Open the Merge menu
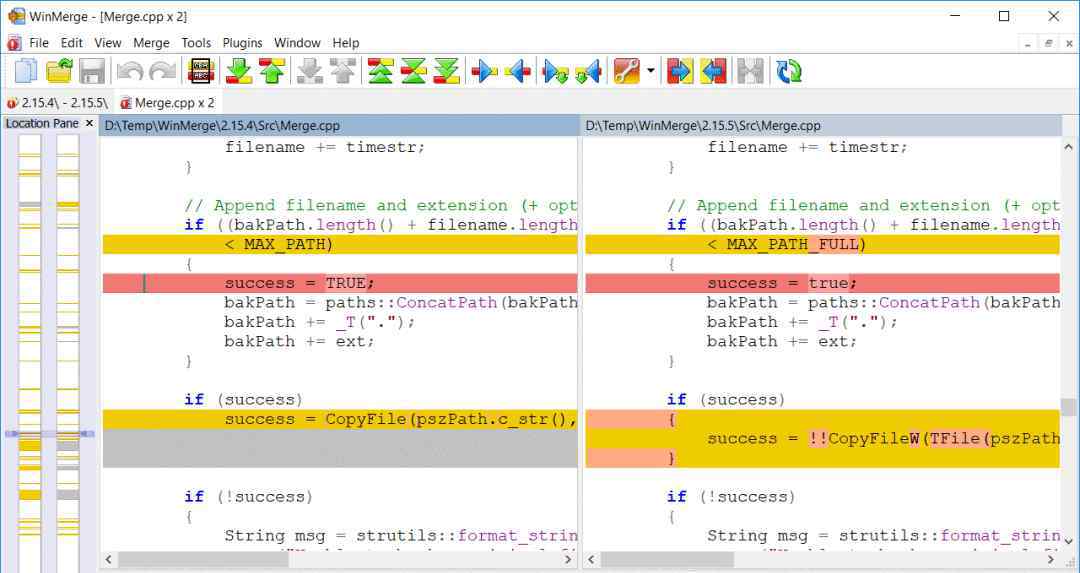 coord(152,43)
